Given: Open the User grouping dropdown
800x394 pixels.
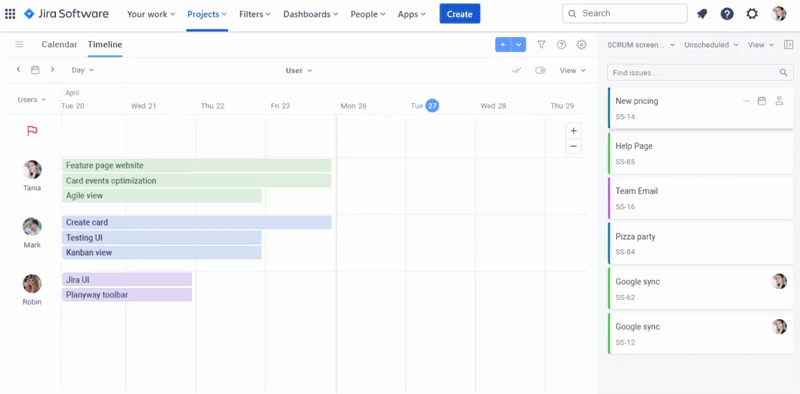Looking at the screenshot, I should [x=299, y=70].
